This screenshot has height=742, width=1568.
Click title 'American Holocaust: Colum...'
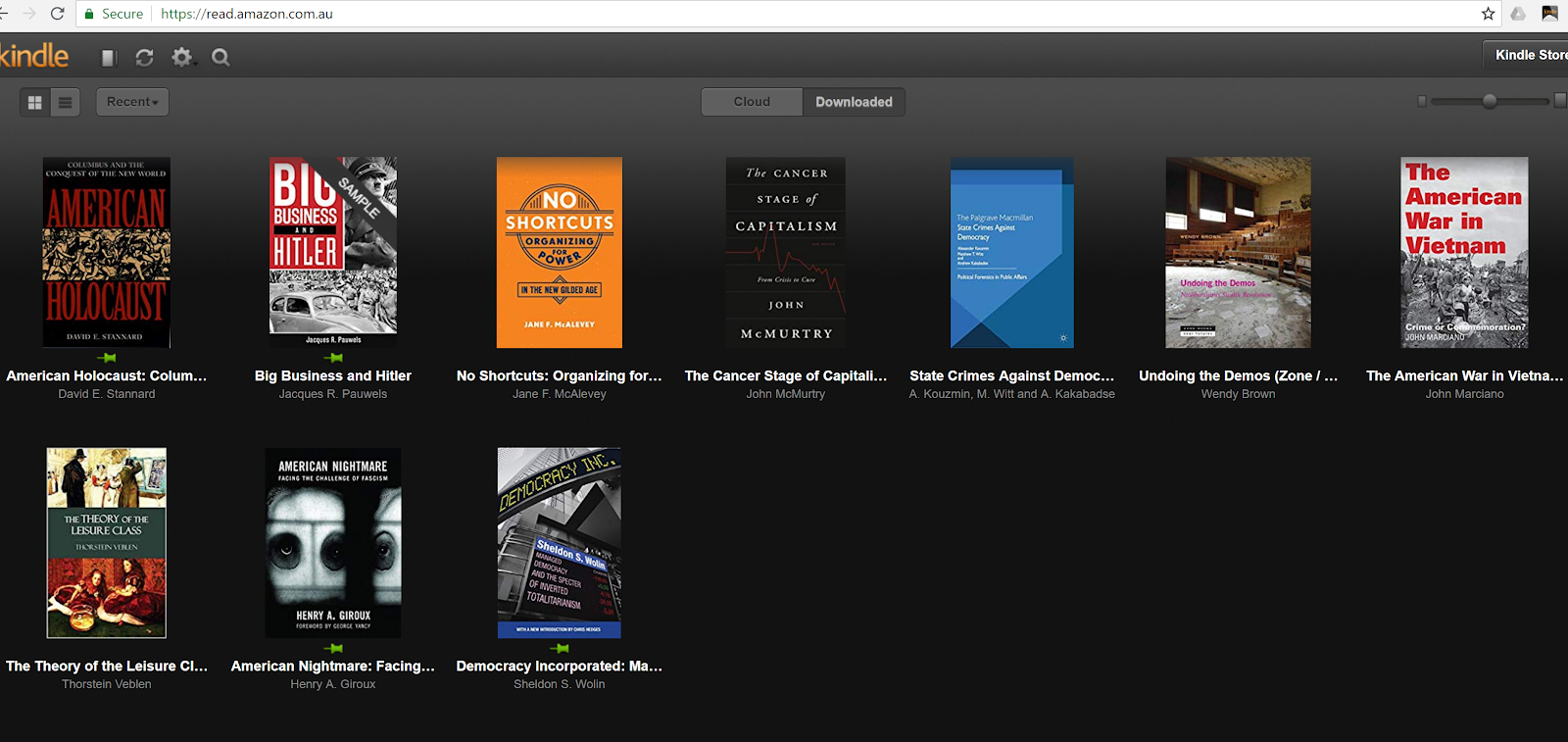click(x=107, y=375)
